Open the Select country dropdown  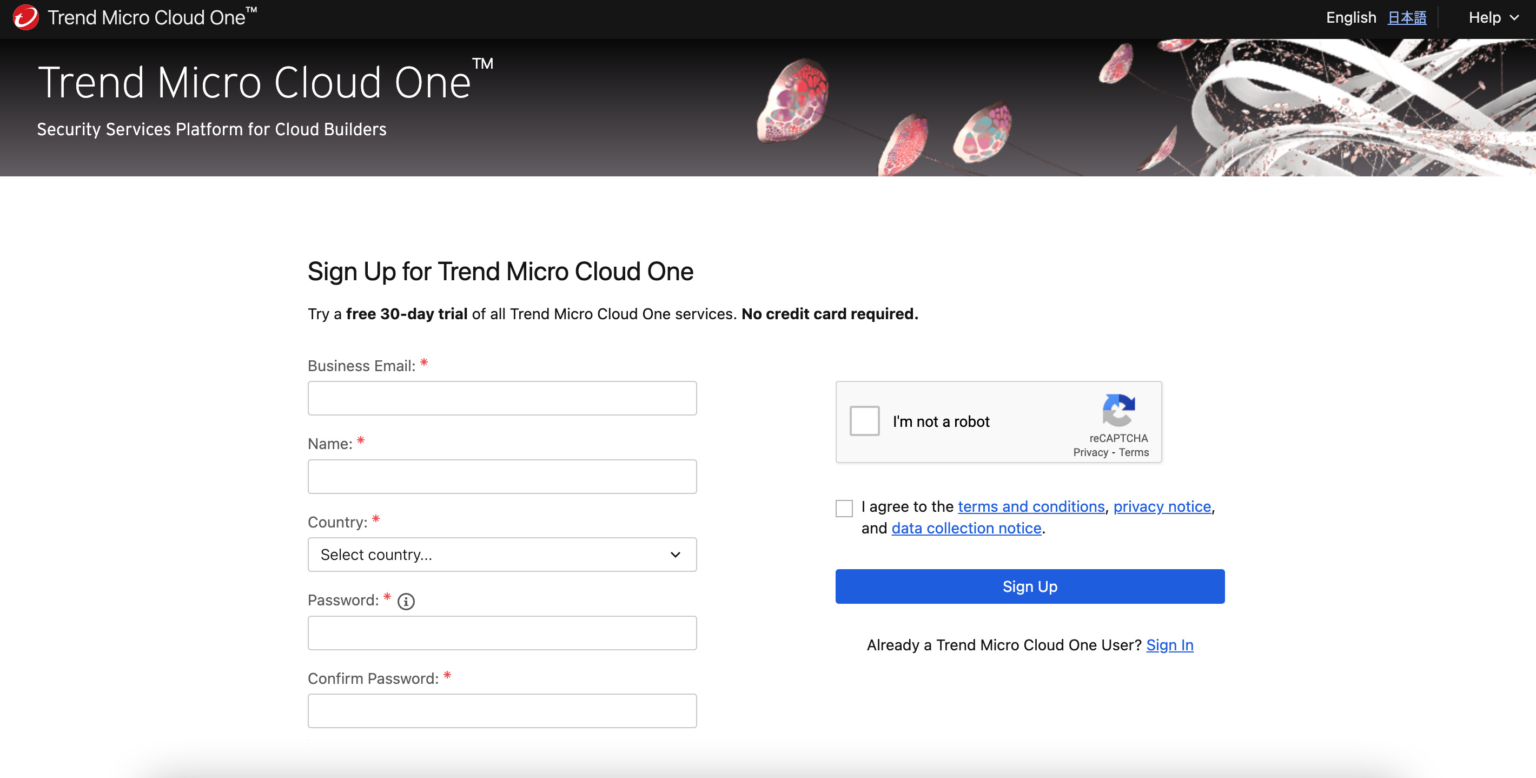pyautogui.click(x=502, y=554)
